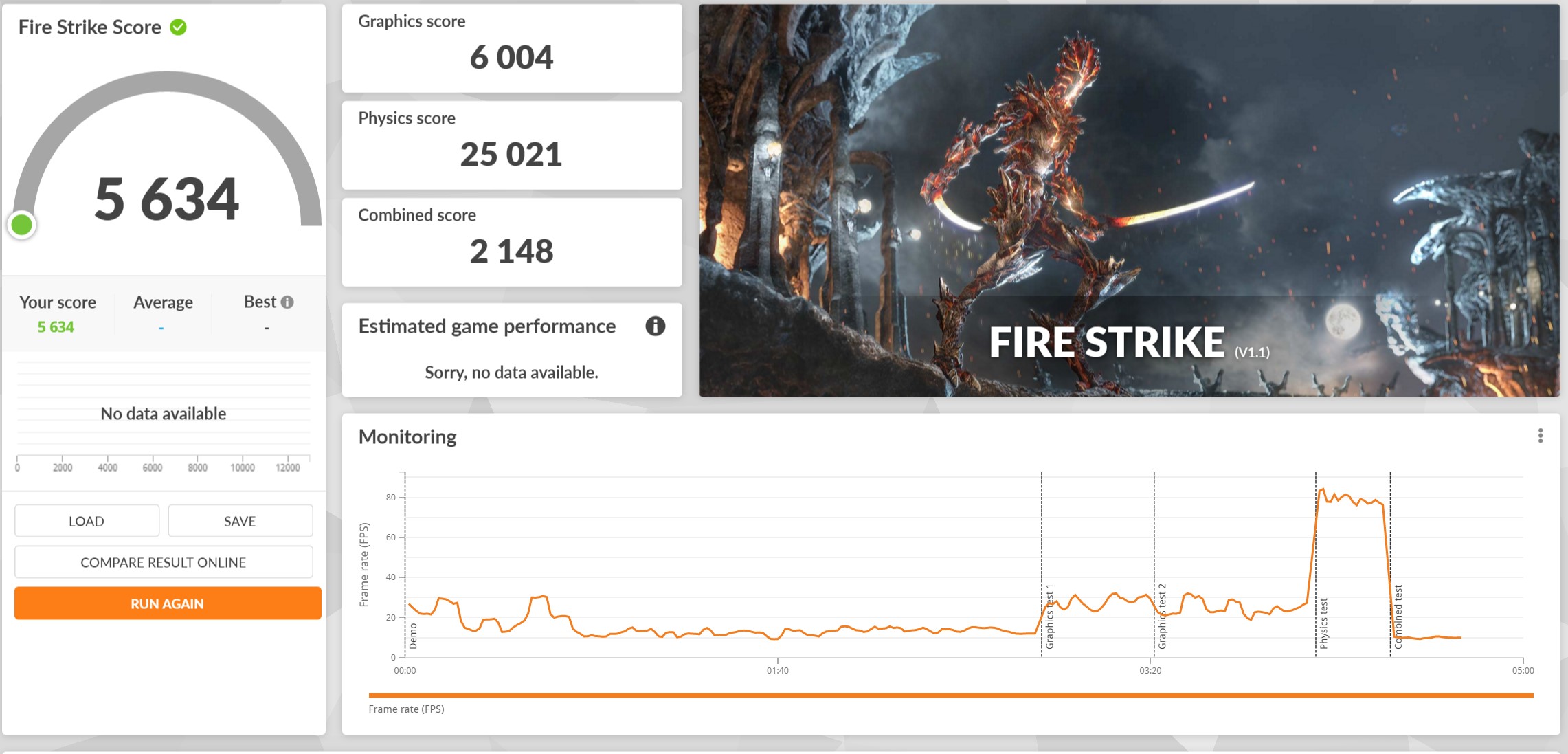Click COMPARE RESULT ONLINE button
Screen dimensions: 1568x754
pyautogui.click(x=164, y=562)
